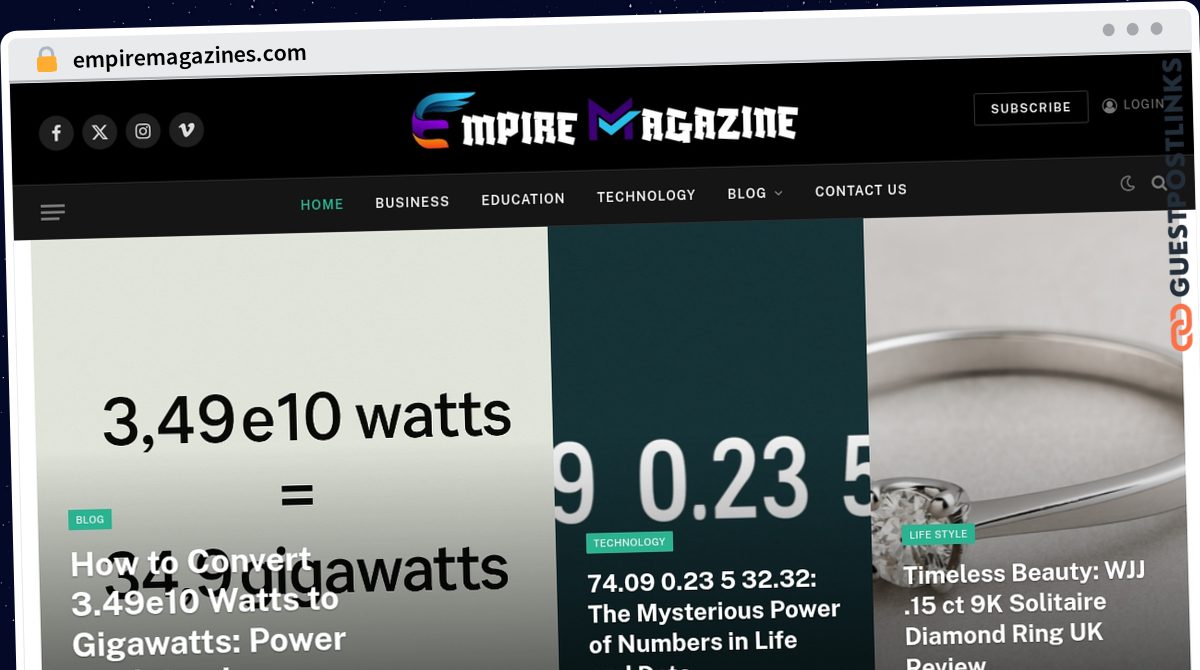1200x670 pixels.
Task: Open the Instagram social icon
Action: (x=143, y=131)
